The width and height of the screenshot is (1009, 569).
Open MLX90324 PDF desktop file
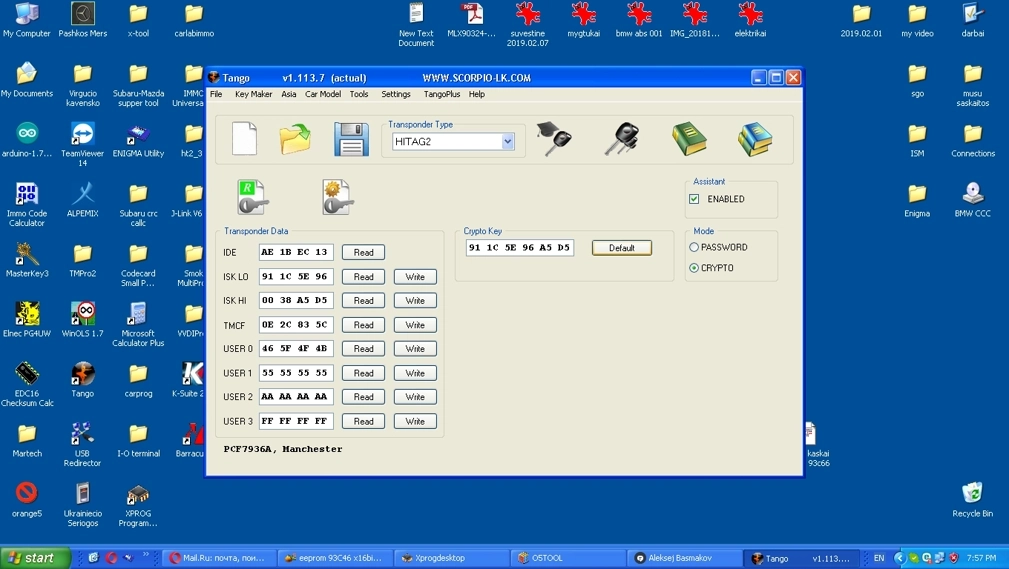(x=472, y=20)
